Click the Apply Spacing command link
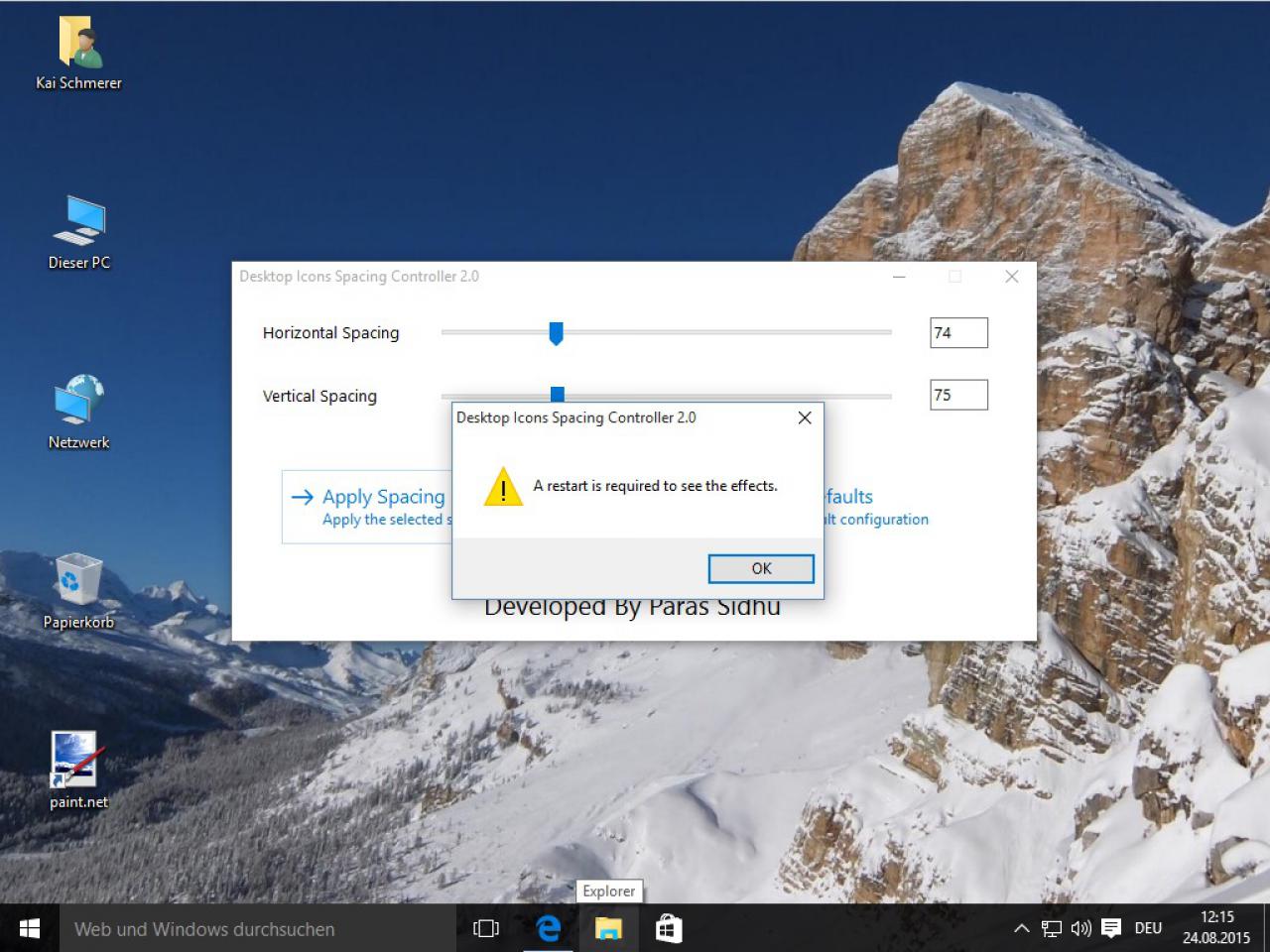Viewport: 1270px width, 952px height. click(x=367, y=507)
